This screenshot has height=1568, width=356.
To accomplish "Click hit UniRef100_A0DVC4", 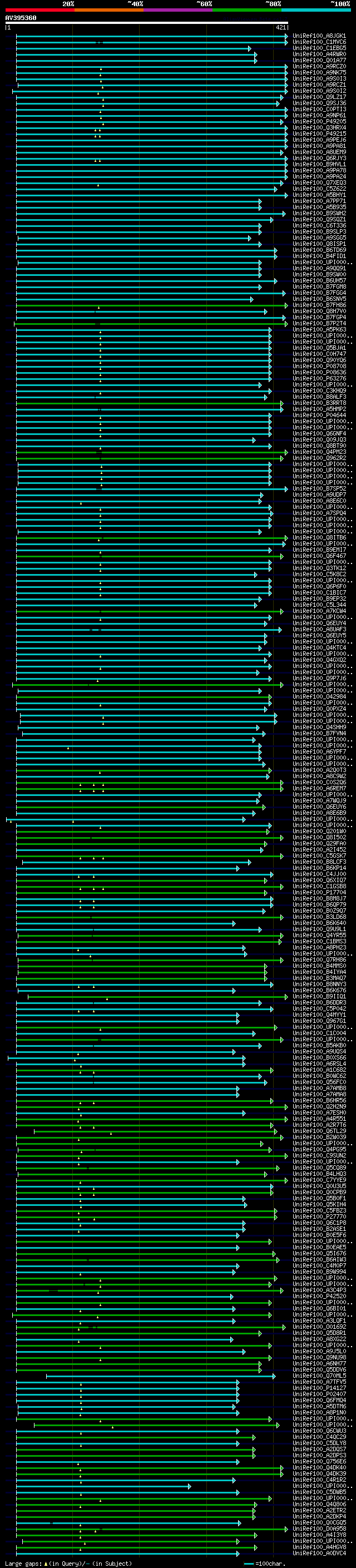I will click(319, 1554).
